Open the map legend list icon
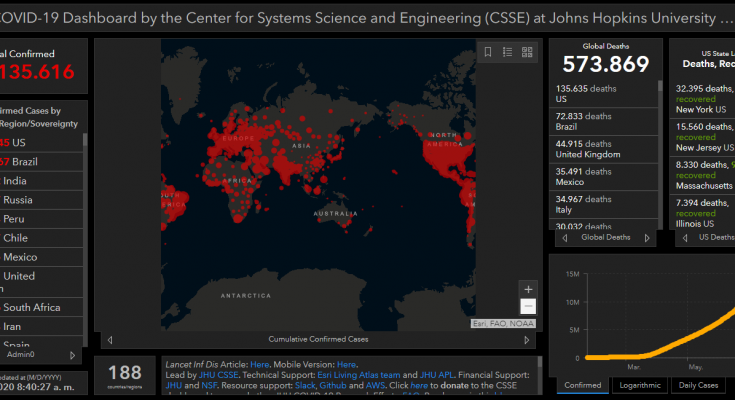 (507, 52)
